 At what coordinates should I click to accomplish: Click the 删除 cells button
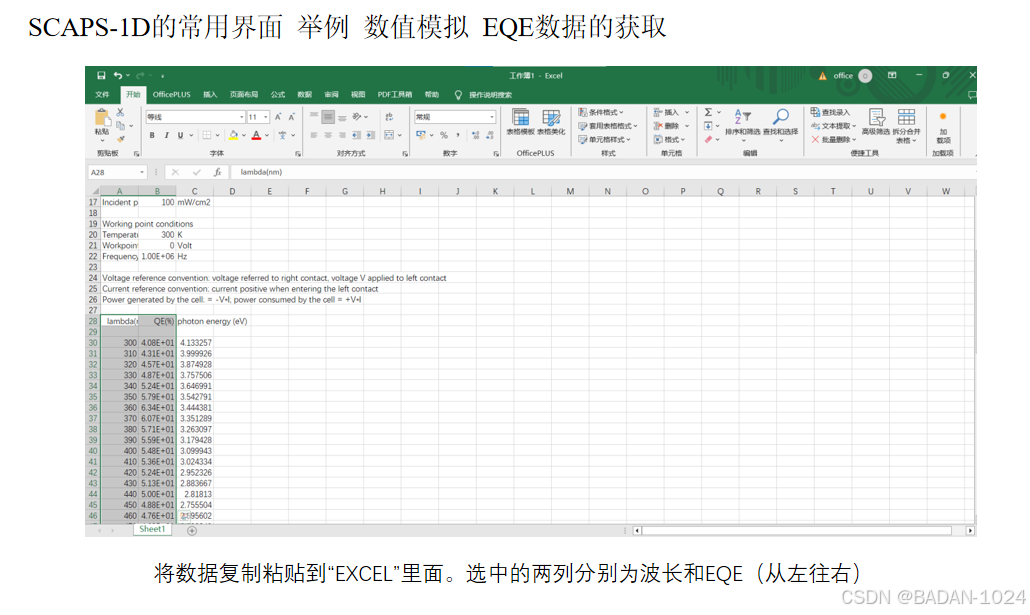pos(671,125)
